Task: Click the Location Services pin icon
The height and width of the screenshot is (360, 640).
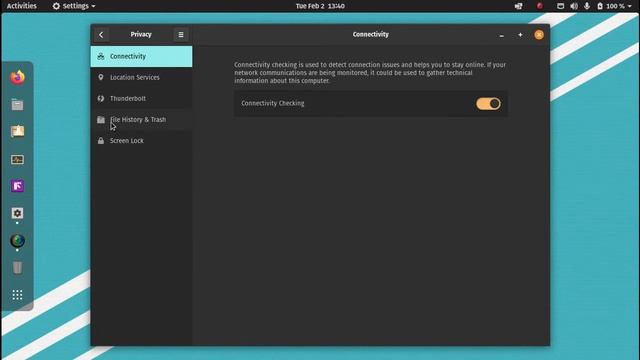Action: click(x=101, y=77)
